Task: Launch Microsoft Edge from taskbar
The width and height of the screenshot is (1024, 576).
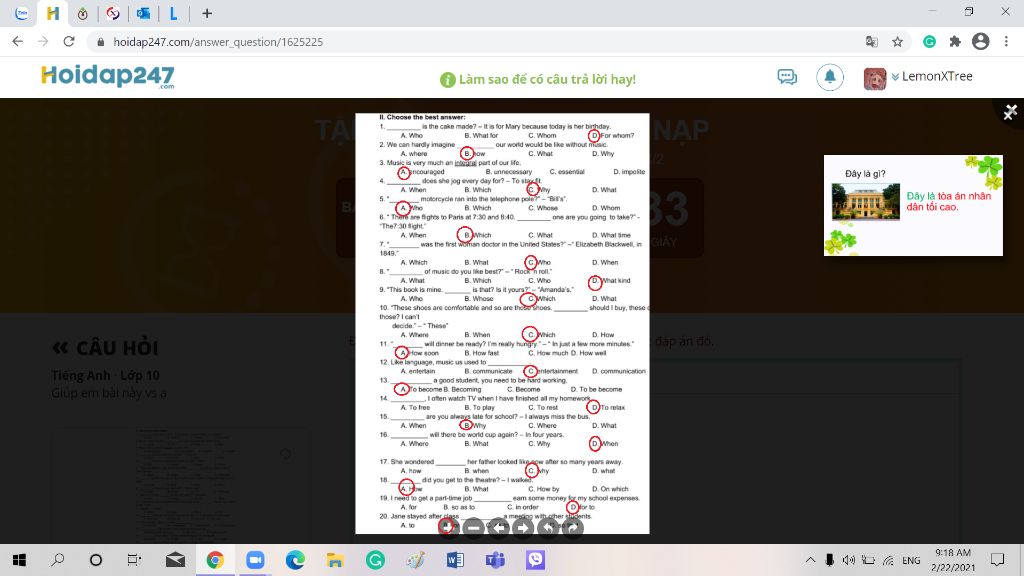Action: [x=295, y=560]
